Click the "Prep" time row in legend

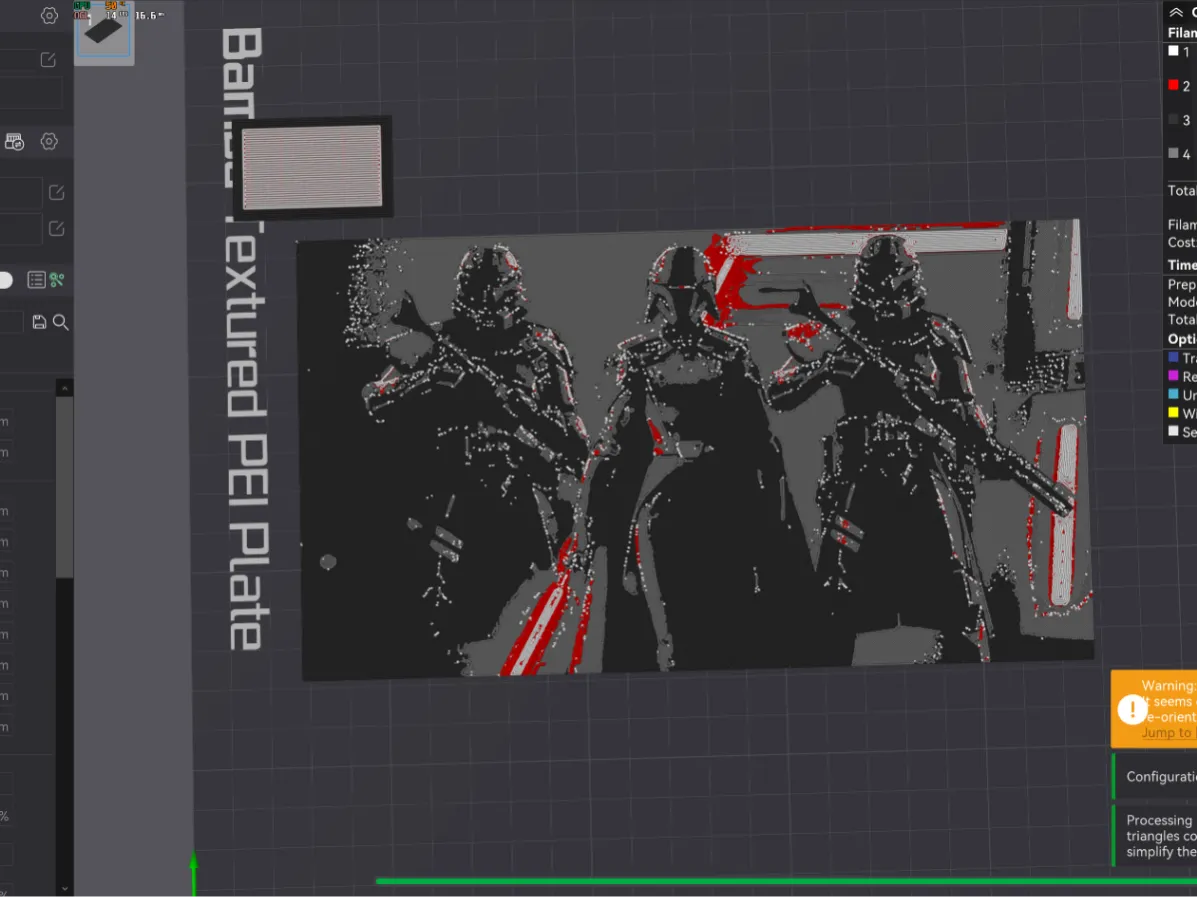coord(1182,284)
